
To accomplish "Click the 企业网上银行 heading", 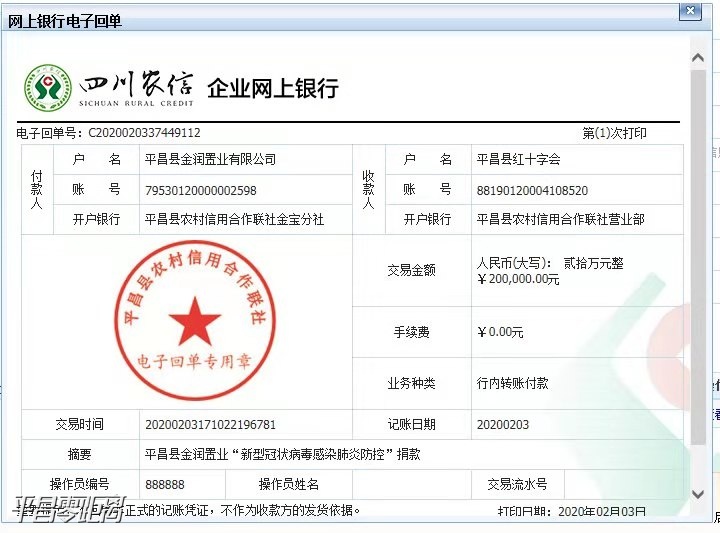I will [273, 88].
